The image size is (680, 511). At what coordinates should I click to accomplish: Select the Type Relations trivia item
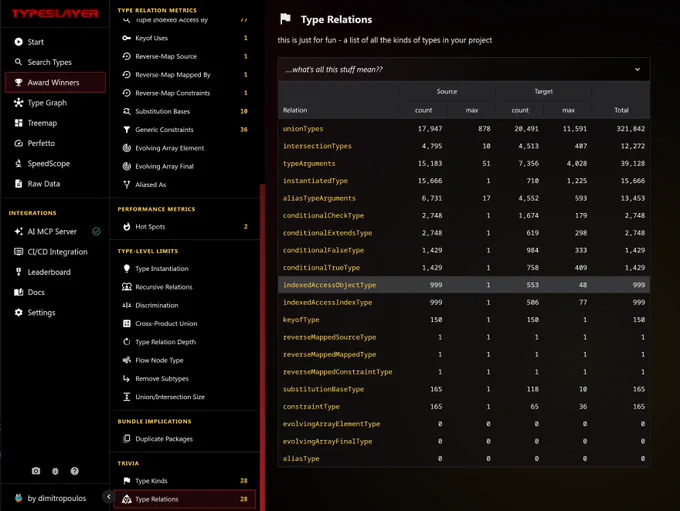[185, 499]
